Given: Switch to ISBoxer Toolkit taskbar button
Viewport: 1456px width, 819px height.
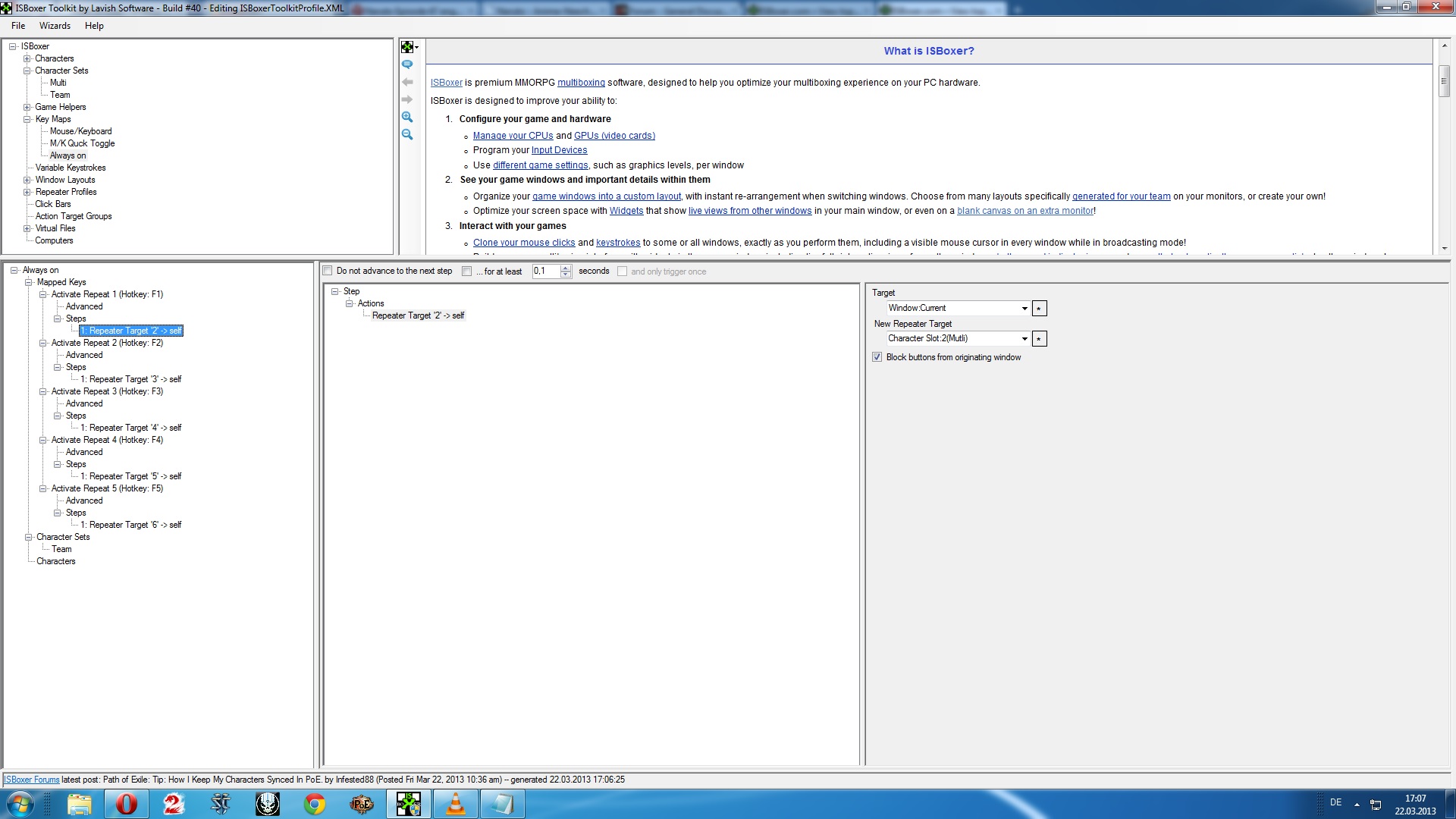Looking at the screenshot, I should (409, 804).
